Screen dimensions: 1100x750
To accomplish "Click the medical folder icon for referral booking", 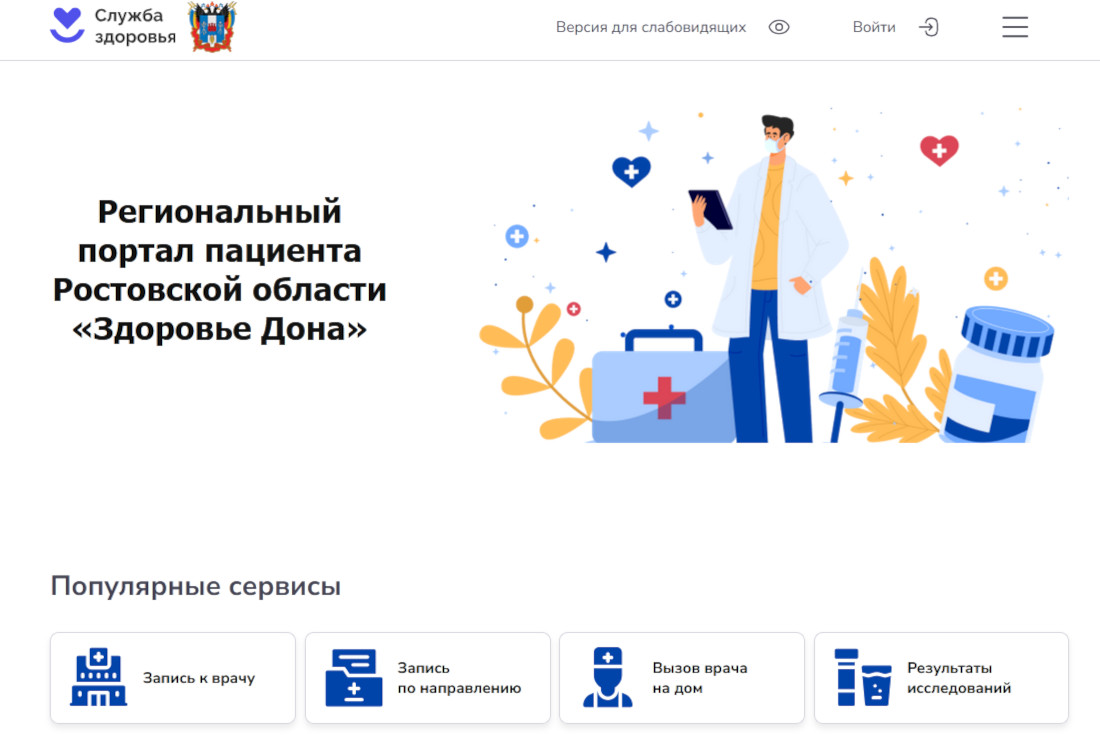I will (353, 677).
